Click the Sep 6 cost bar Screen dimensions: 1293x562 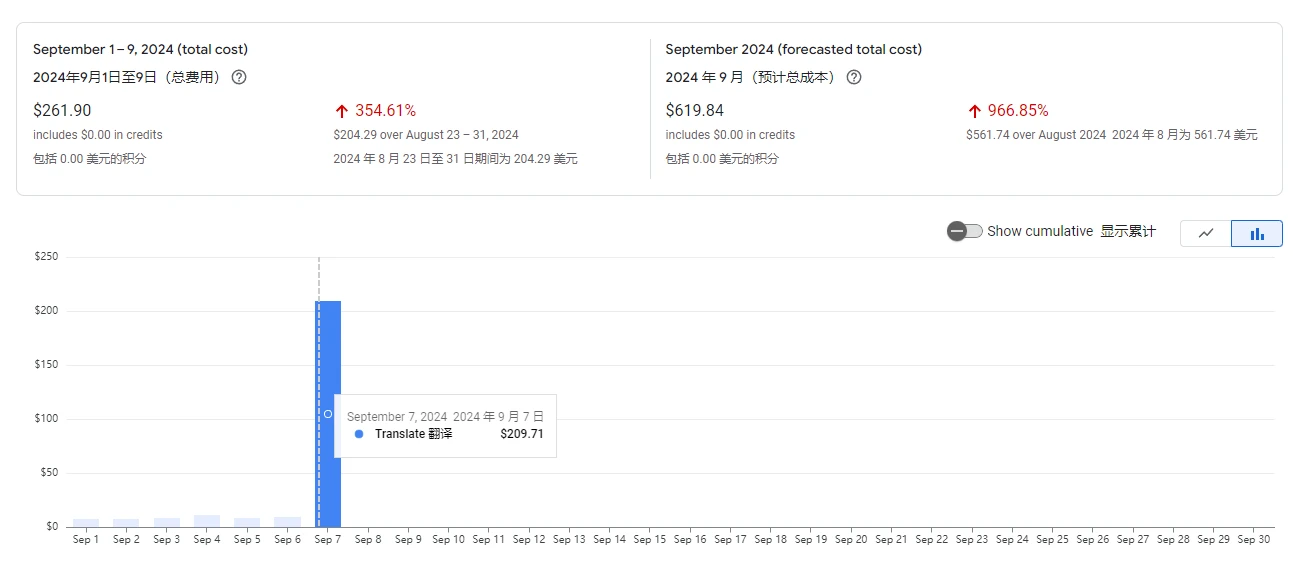[x=288, y=522]
